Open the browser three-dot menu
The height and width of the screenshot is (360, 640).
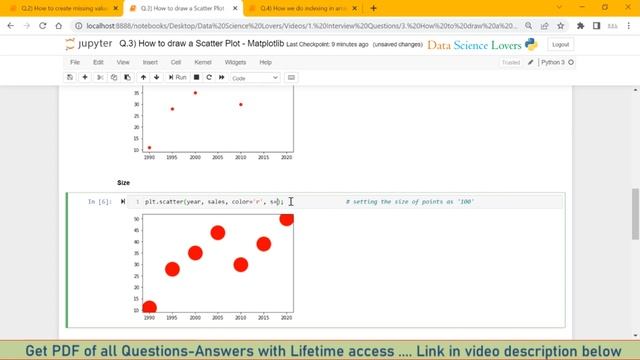pos(629,26)
